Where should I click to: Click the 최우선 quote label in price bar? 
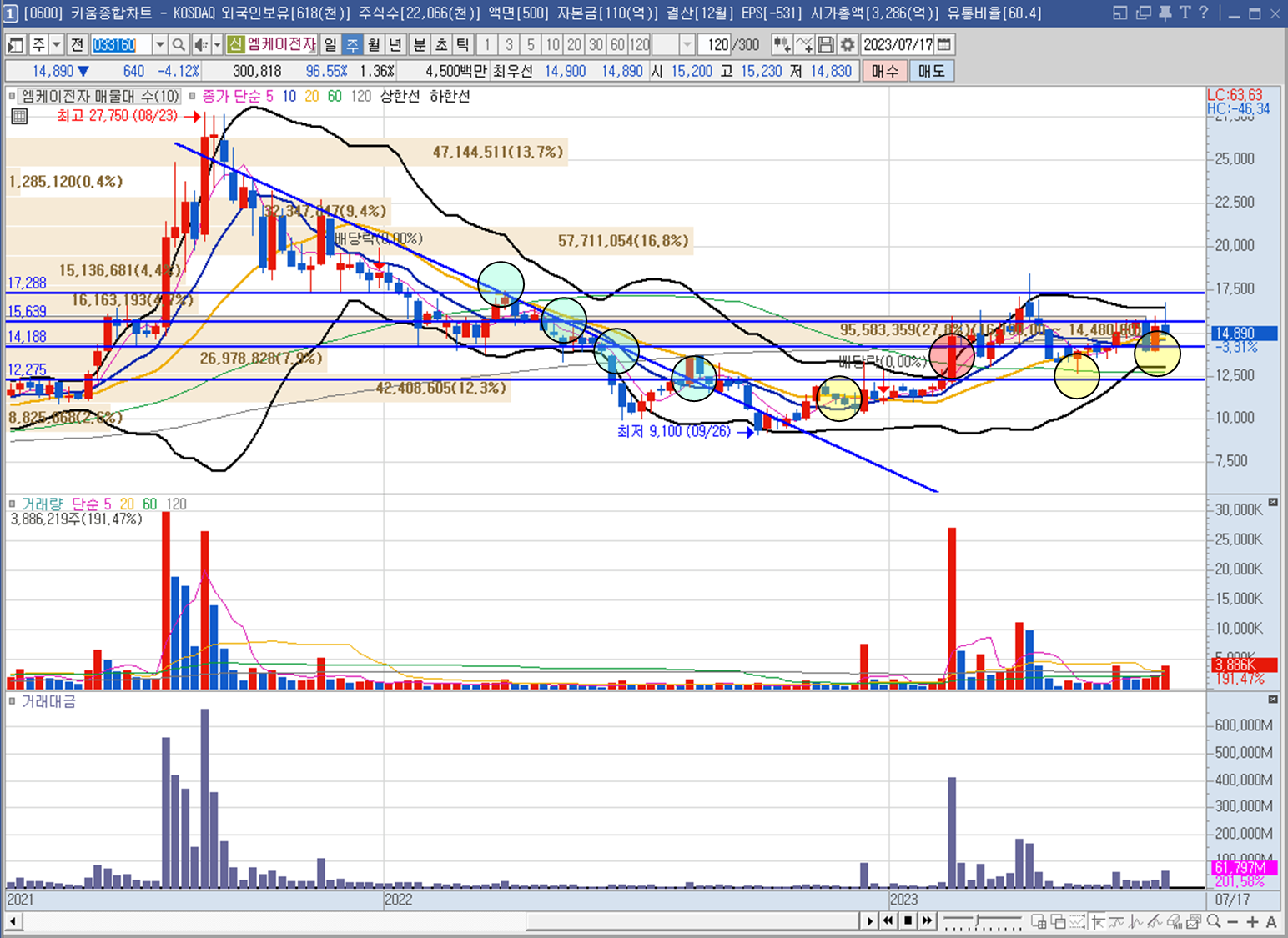[x=512, y=71]
